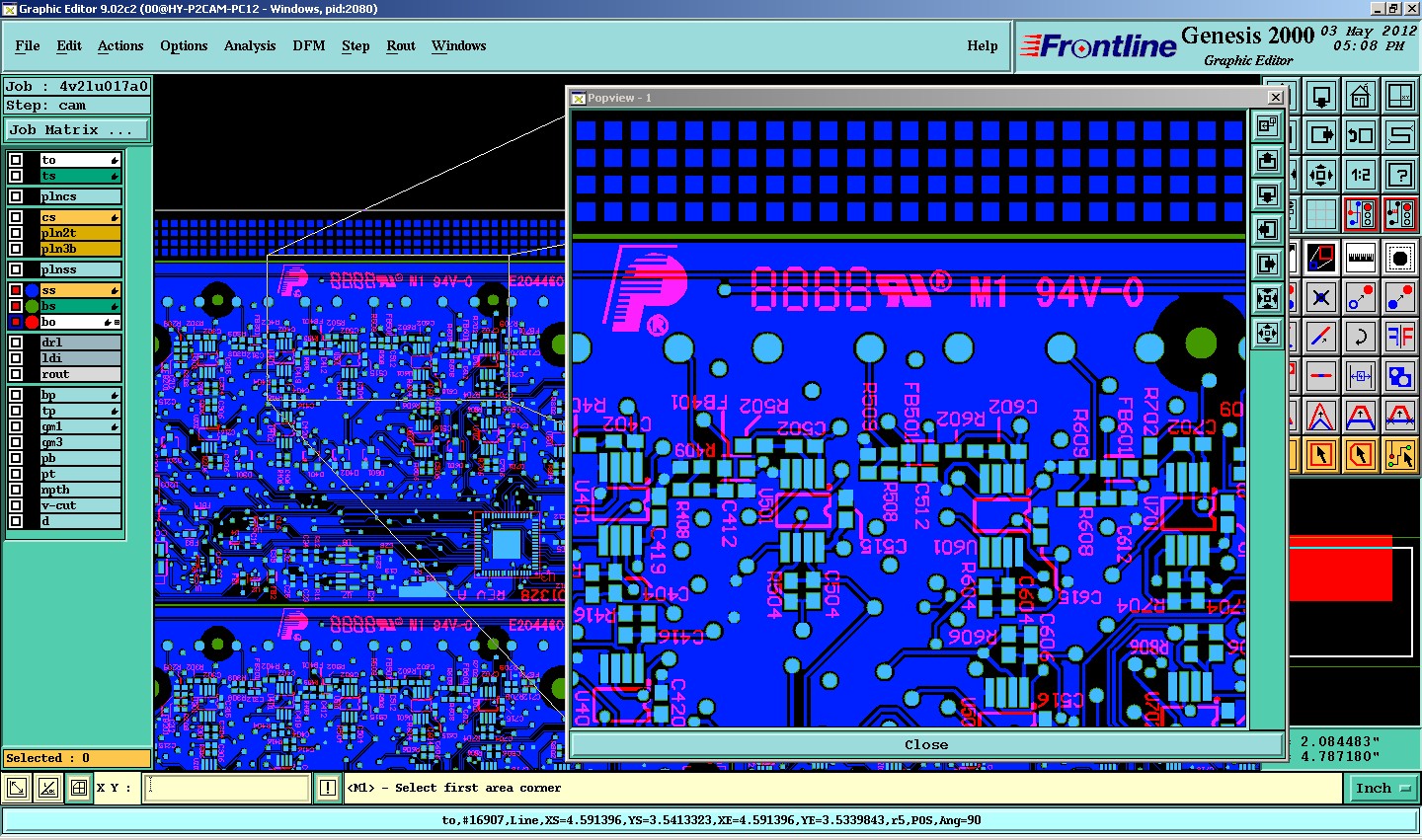Click the undo rotate icon in right toolbar

(x=1361, y=135)
